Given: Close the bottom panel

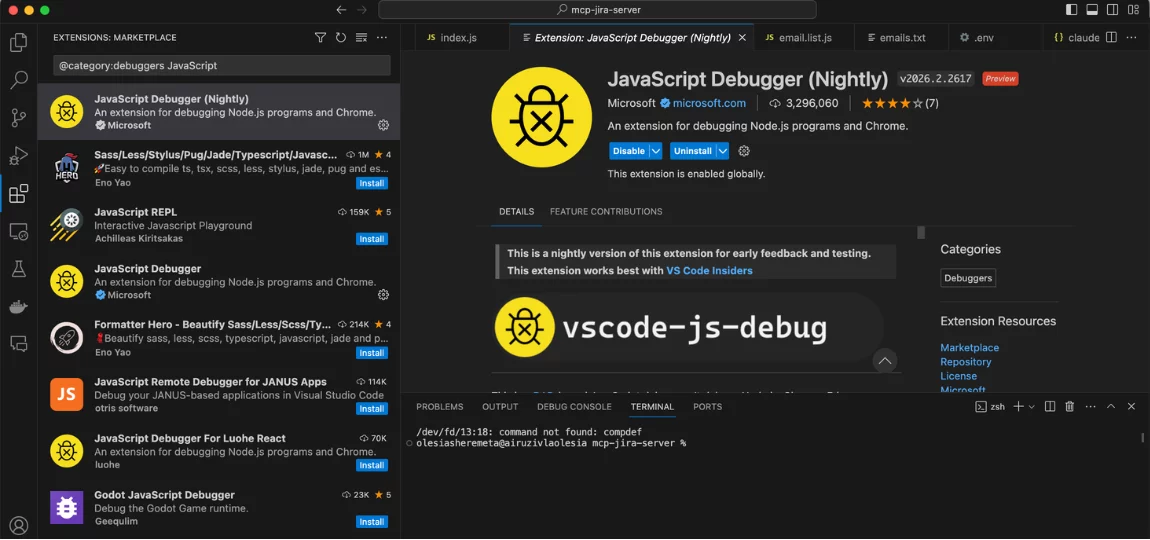Looking at the screenshot, I should coord(1131,406).
